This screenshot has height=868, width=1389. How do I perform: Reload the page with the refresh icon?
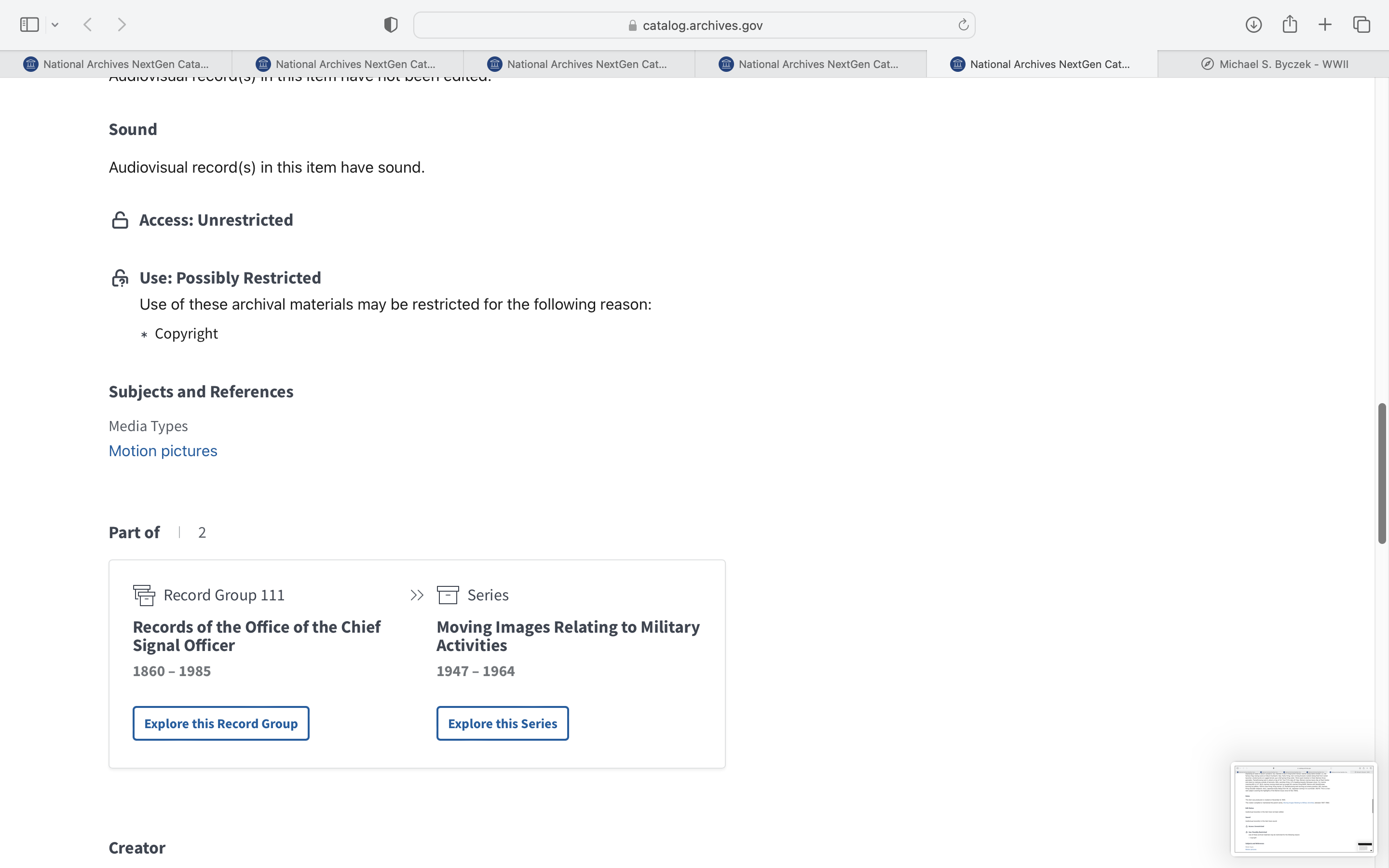pyautogui.click(x=963, y=25)
